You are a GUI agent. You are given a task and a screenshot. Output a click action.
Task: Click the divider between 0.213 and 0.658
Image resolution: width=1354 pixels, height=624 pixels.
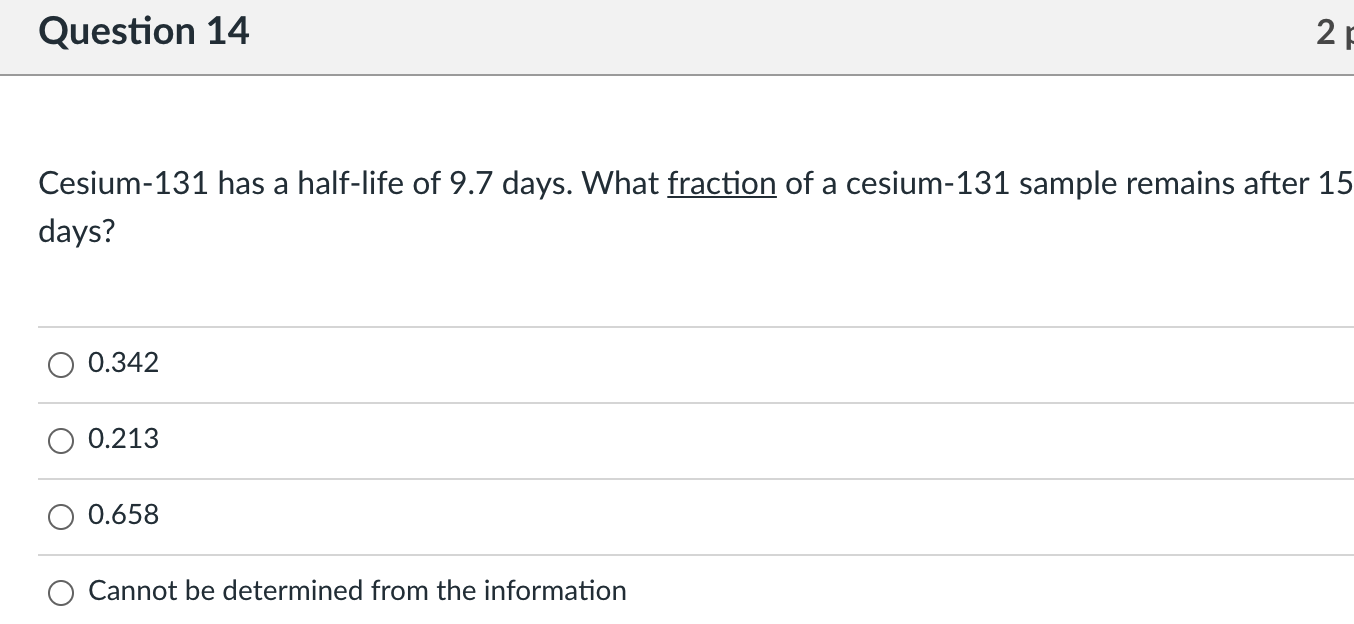coord(677,478)
